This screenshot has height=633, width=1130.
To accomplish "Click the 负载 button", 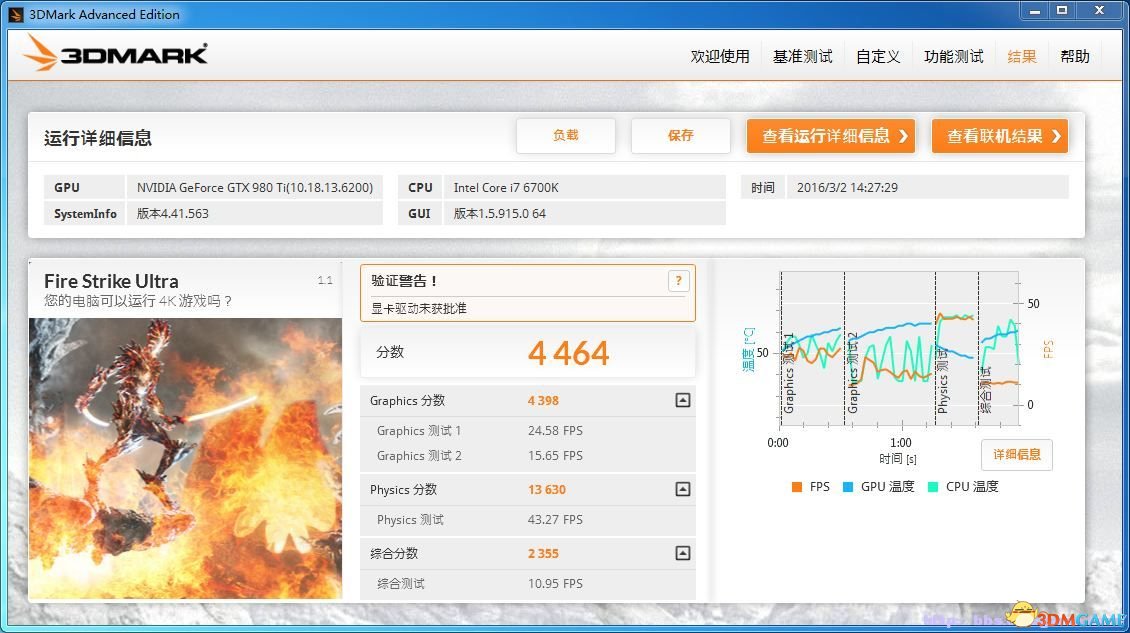I will [566, 136].
